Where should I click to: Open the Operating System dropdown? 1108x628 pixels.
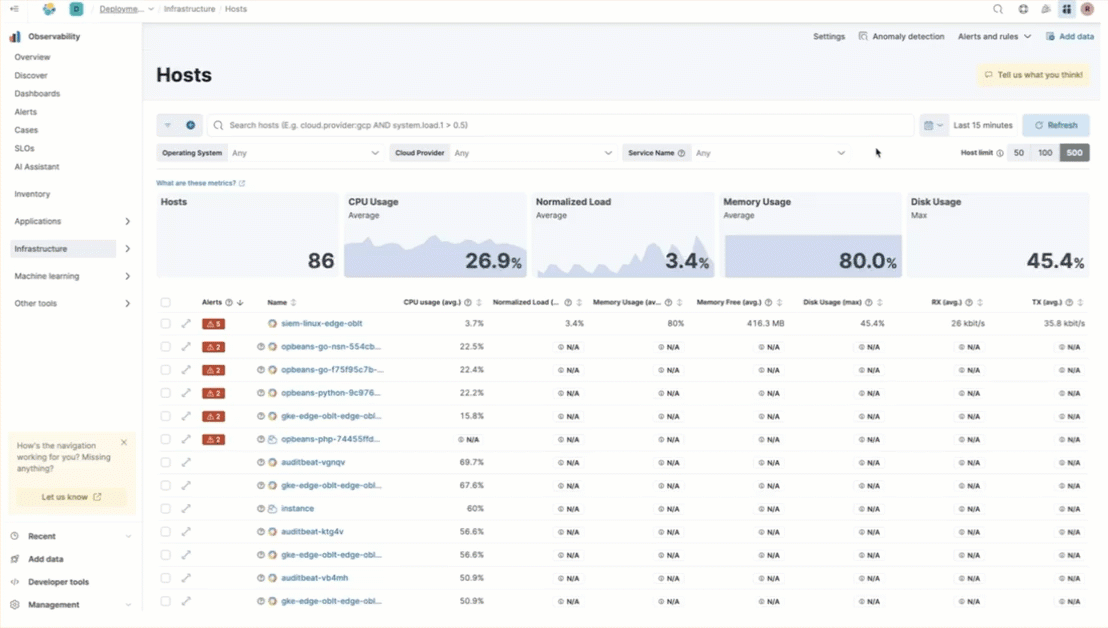[305, 153]
